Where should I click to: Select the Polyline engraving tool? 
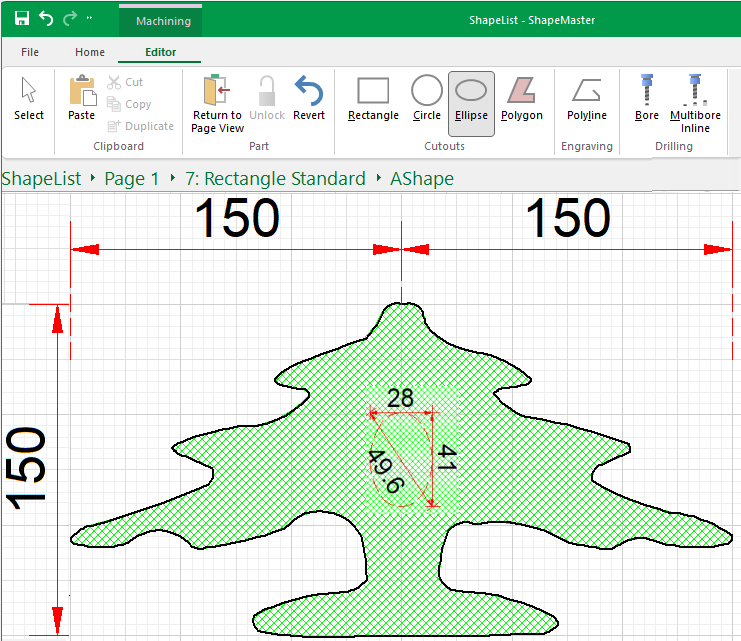586,100
